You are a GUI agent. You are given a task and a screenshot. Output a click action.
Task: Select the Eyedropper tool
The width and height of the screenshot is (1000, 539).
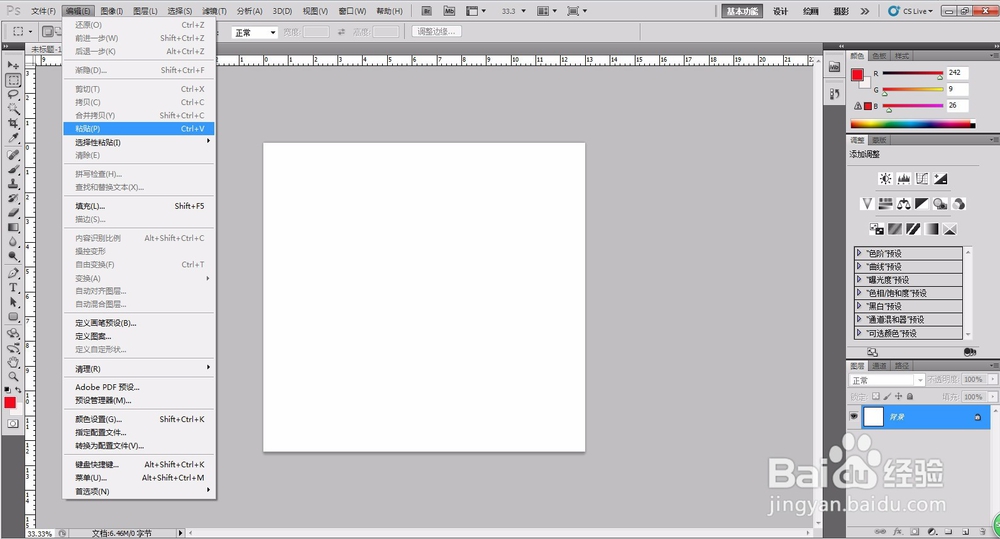13,137
